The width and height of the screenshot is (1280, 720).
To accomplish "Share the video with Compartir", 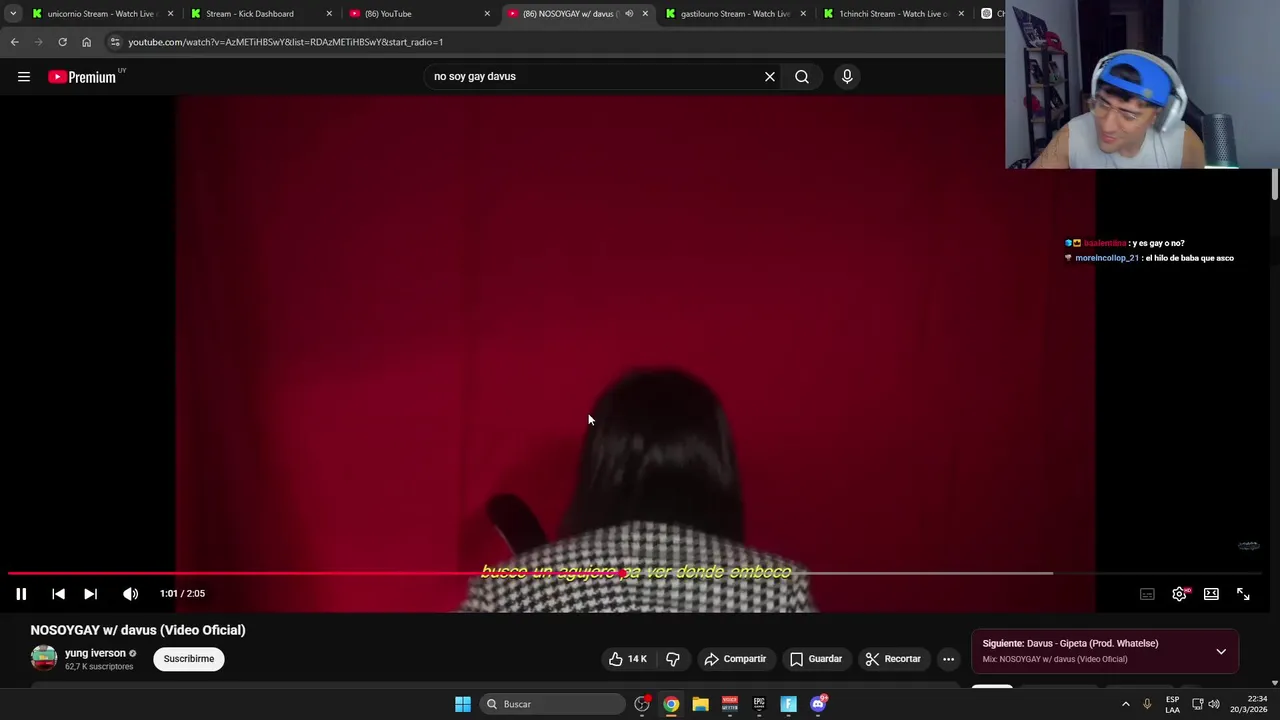I will (x=735, y=659).
